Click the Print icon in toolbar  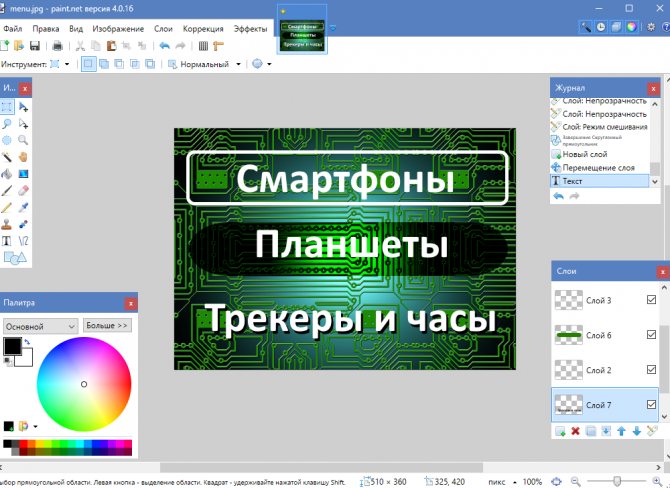[57, 46]
